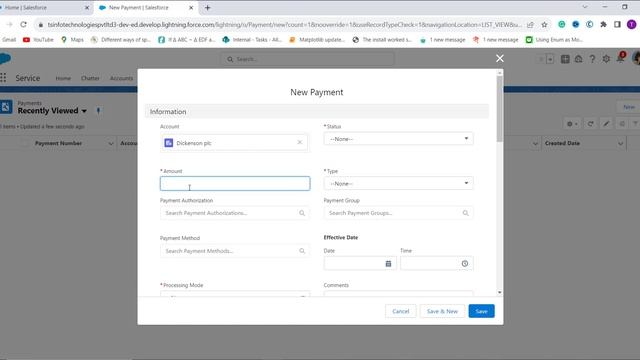
Task: Refresh the payments list
Action: [590, 124]
